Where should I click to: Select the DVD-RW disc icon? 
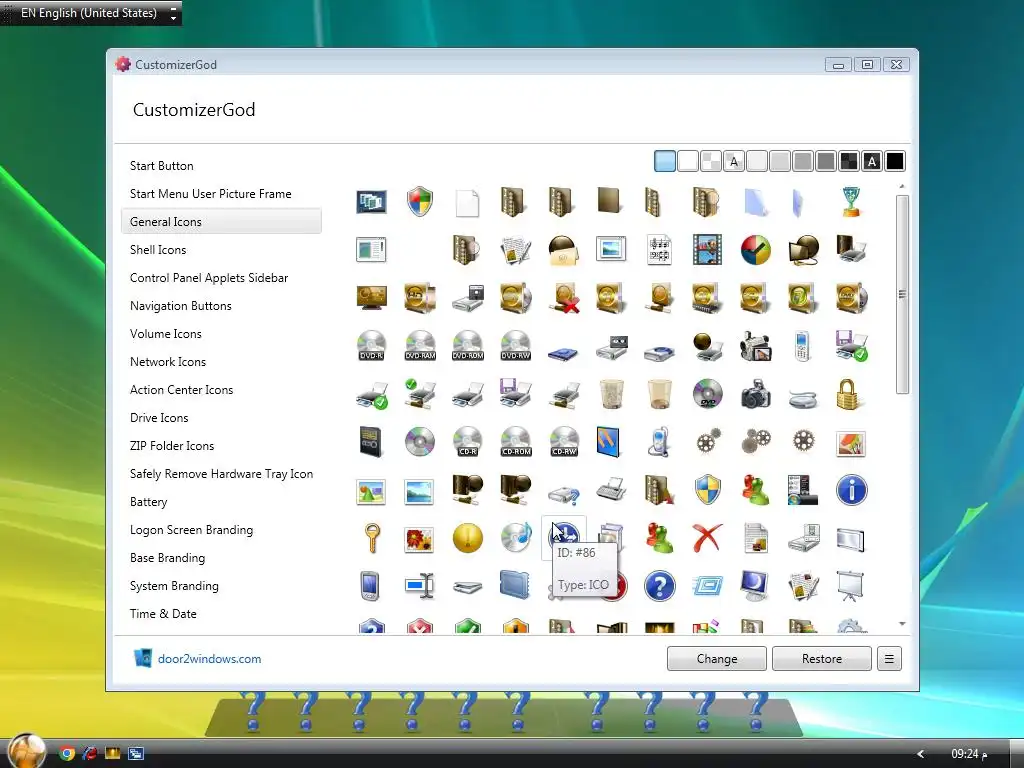[516, 345]
